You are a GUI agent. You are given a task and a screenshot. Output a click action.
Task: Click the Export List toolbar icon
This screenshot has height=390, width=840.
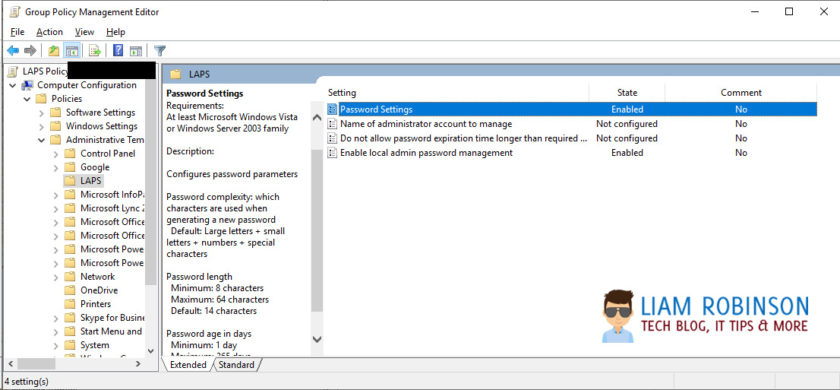click(95, 51)
